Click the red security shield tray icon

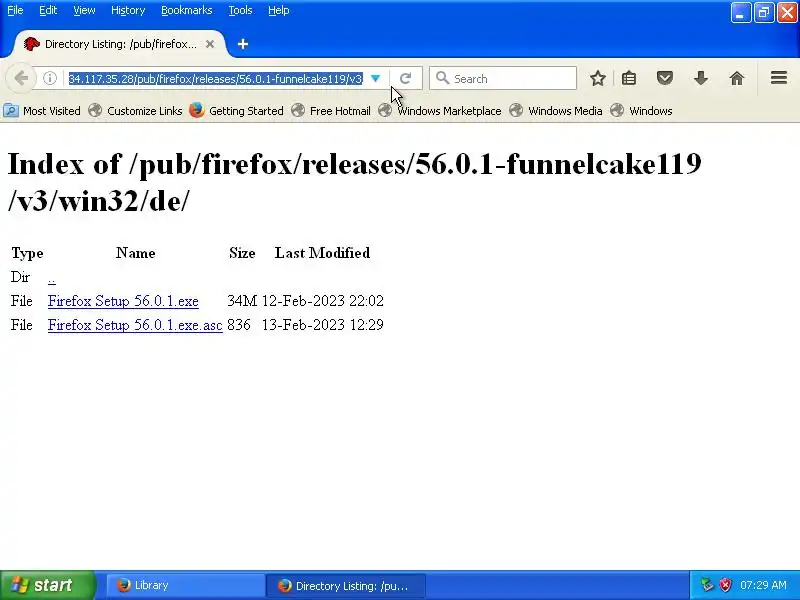pyautogui.click(x=725, y=585)
